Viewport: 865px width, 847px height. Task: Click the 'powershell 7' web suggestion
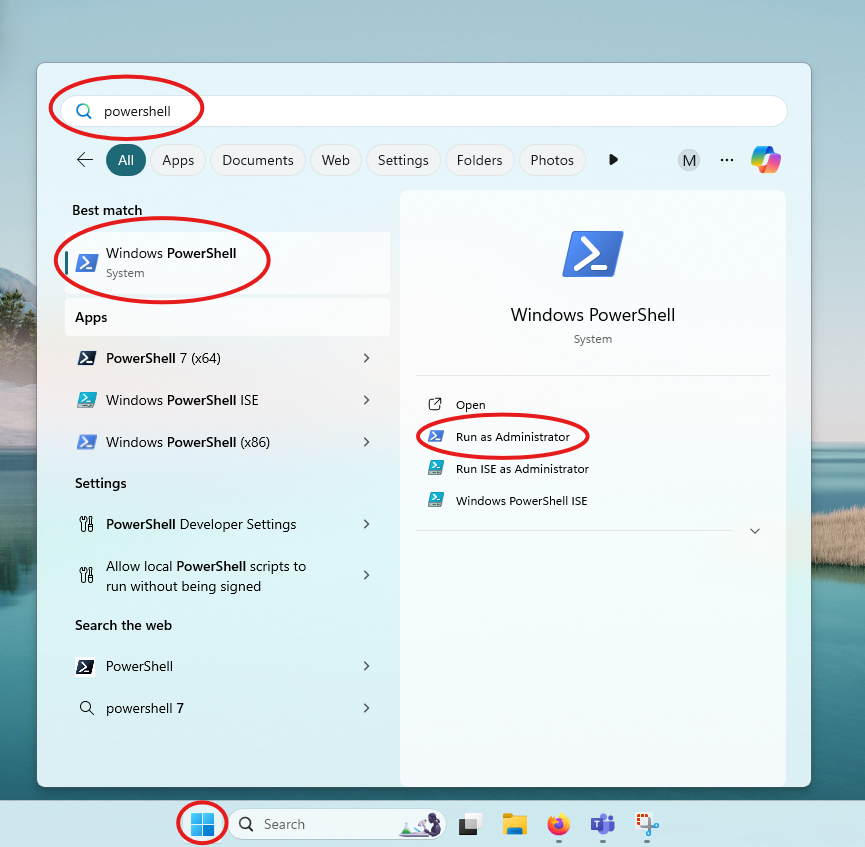pyautogui.click(x=227, y=708)
